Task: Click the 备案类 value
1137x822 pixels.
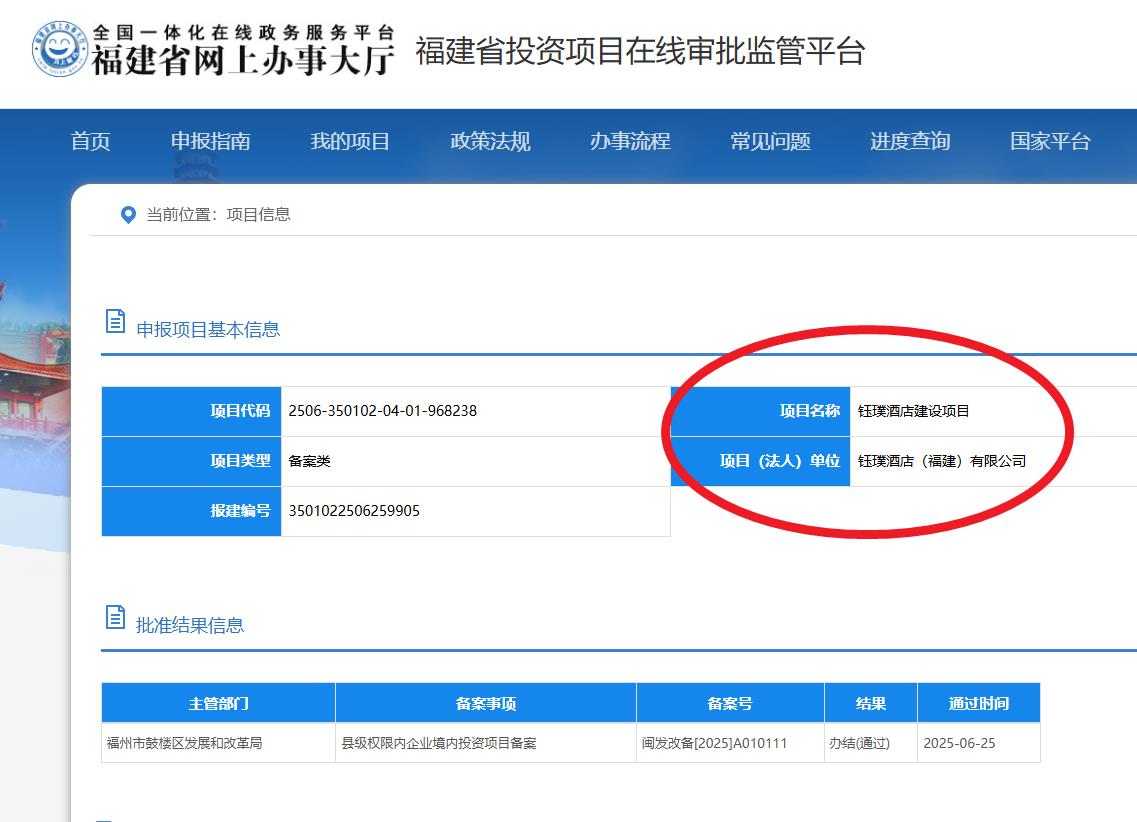Action: 310,461
